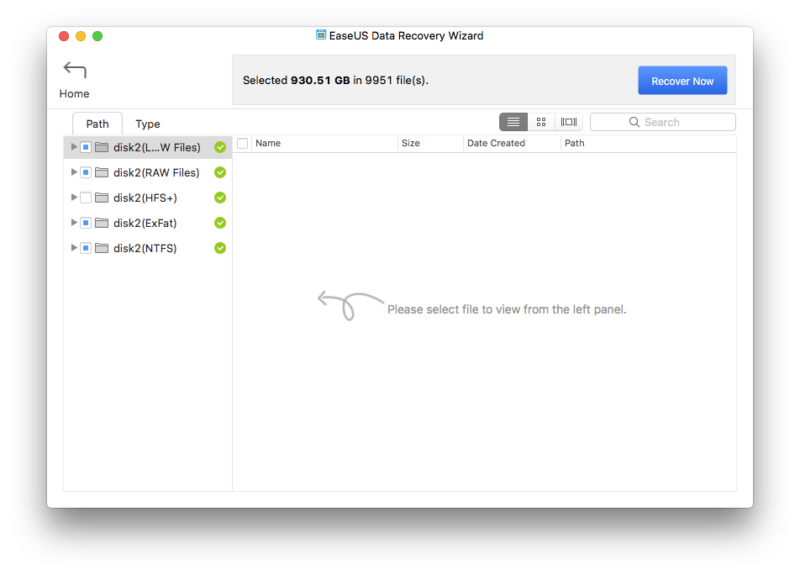
Task: Switch to cover flow view icon
Action: point(569,122)
